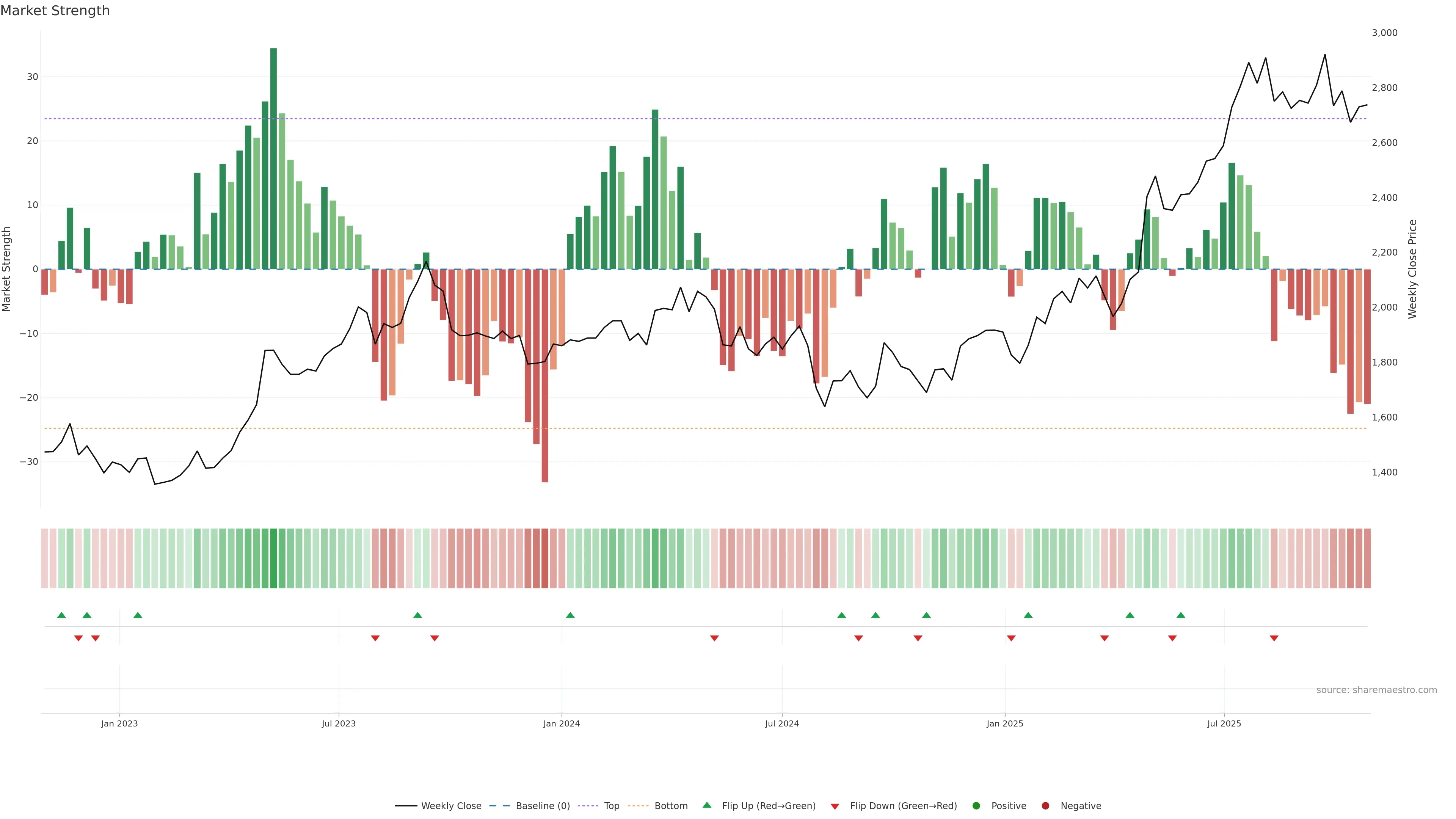Click the darkest green heatmap strip cell
This screenshot has height=819, width=1456.
pos(273,558)
